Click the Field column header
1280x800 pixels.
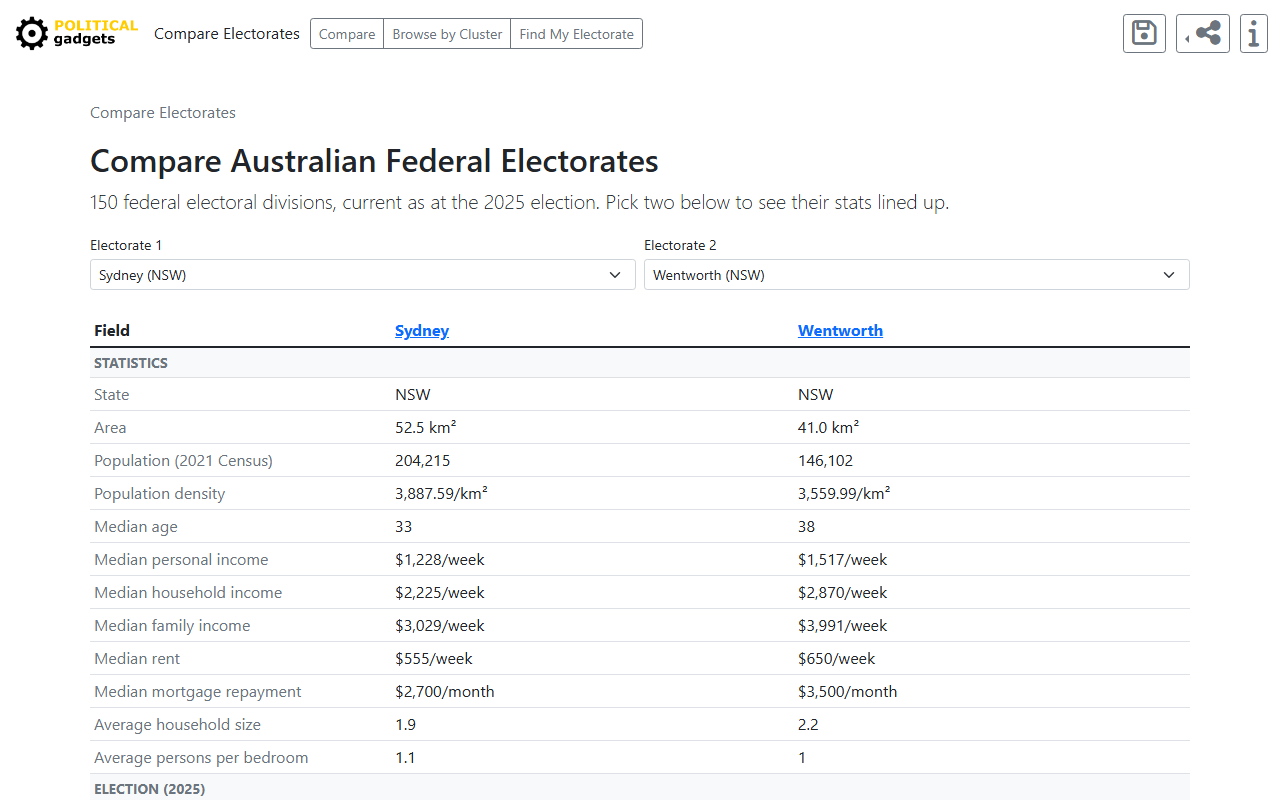tap(112, 331)
